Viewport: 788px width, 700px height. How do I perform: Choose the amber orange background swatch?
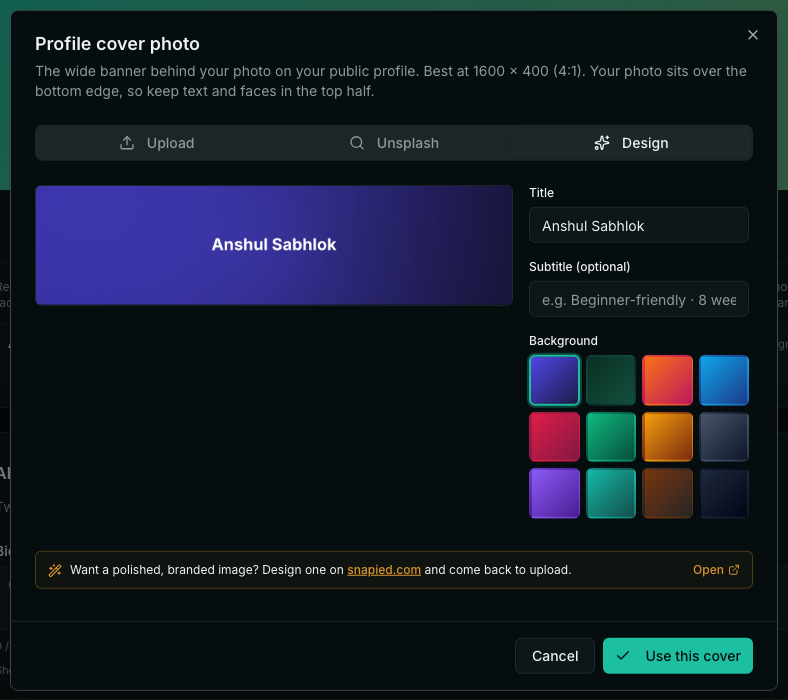(x=667, y=437)
